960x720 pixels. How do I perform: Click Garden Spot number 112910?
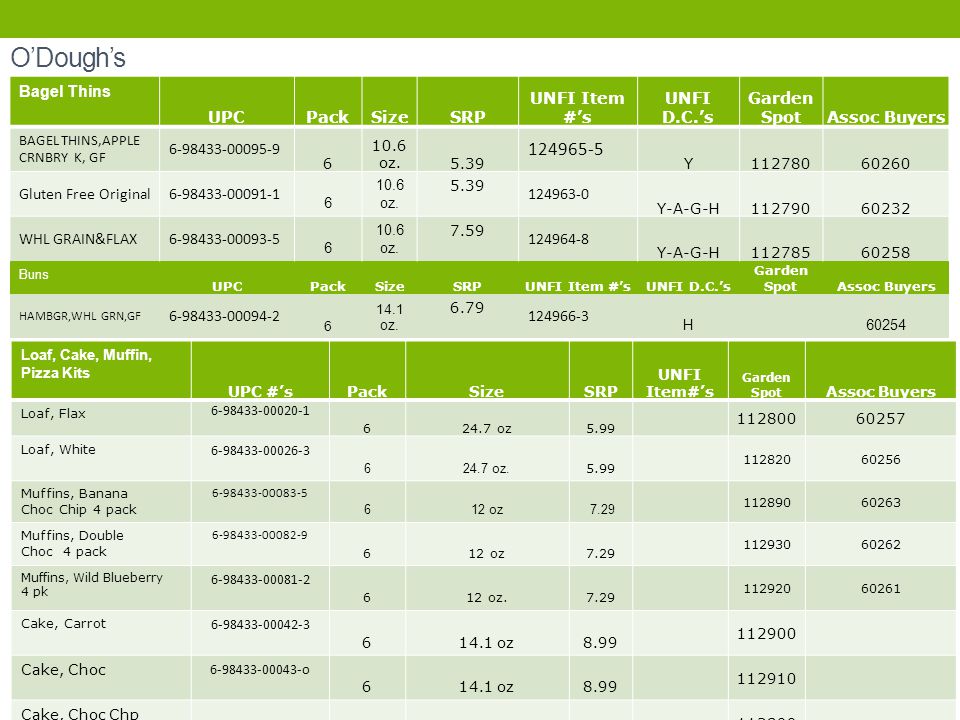pos(767,679)
